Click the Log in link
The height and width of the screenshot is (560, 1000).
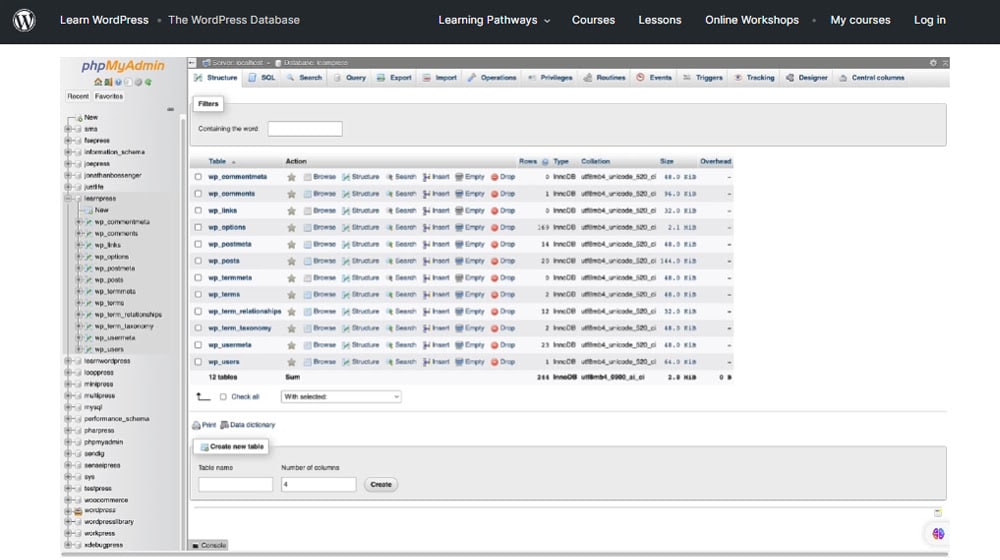[x=929, y=20]
